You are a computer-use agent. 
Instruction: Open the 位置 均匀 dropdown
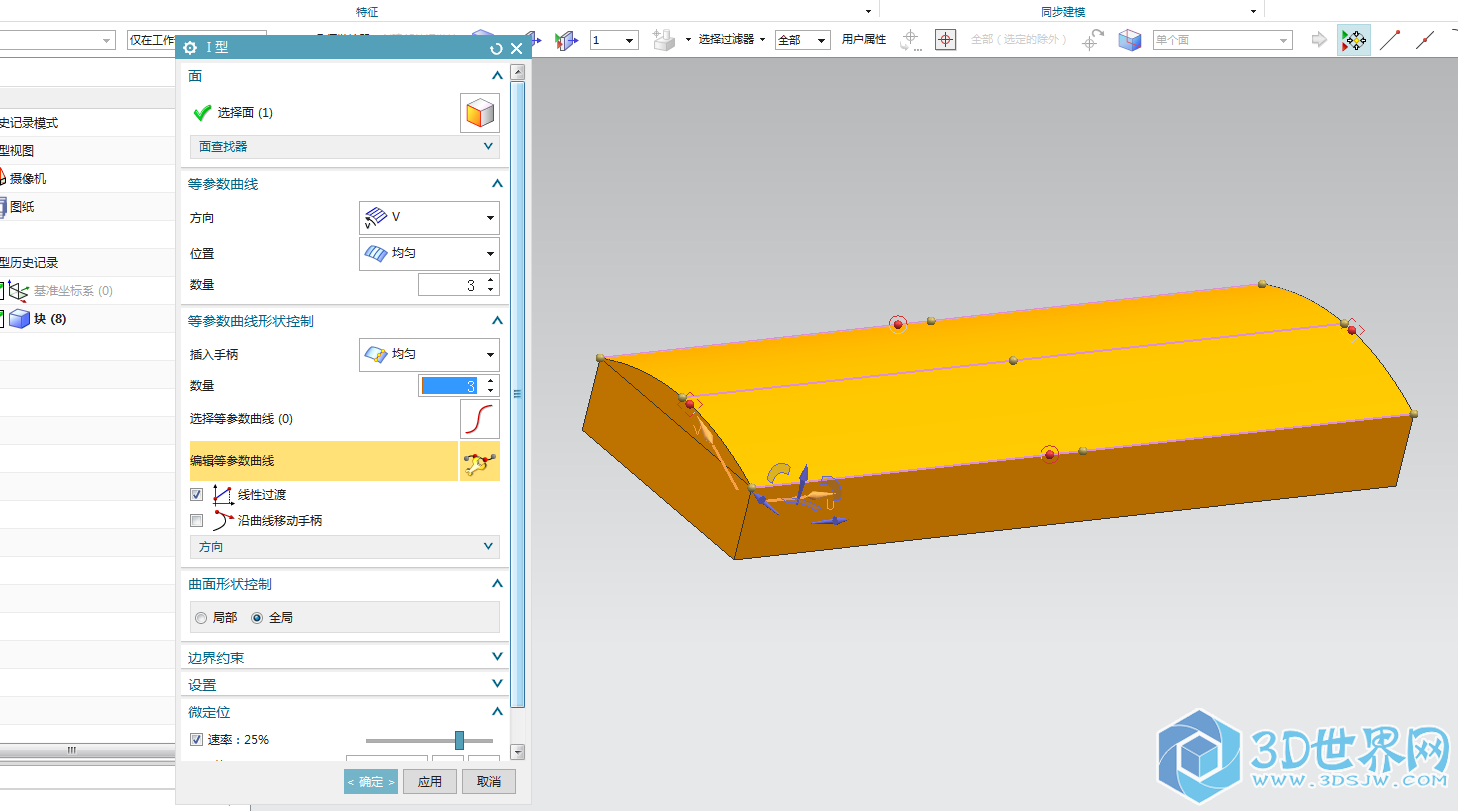429,254
